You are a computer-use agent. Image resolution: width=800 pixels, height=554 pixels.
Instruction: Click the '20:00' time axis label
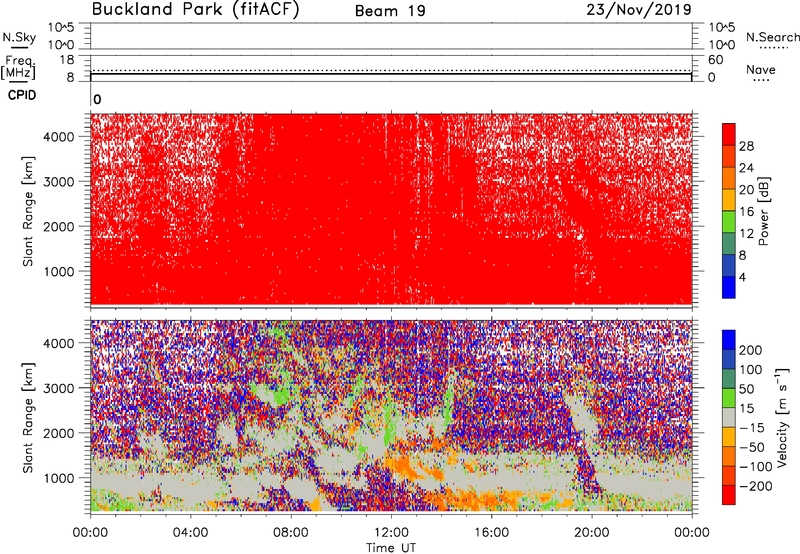(x=592, y=533)
